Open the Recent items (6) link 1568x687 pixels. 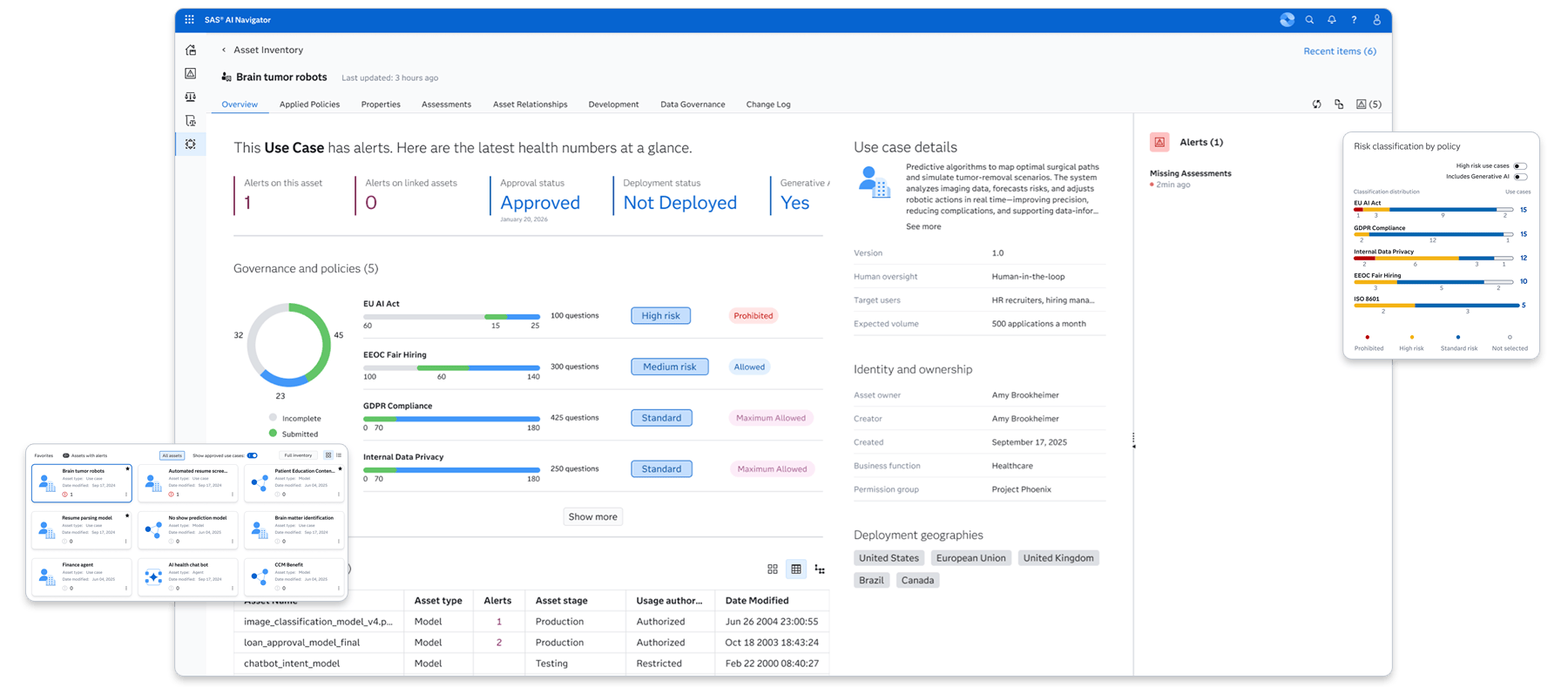1339,51
